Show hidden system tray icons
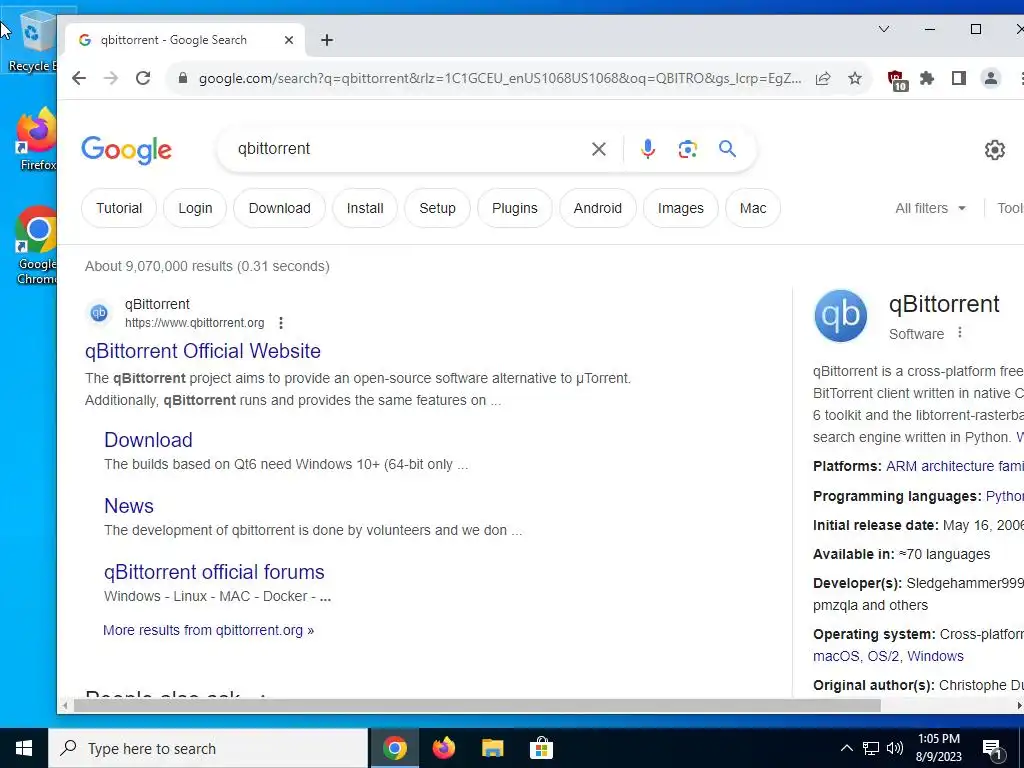 coord(846,748)
